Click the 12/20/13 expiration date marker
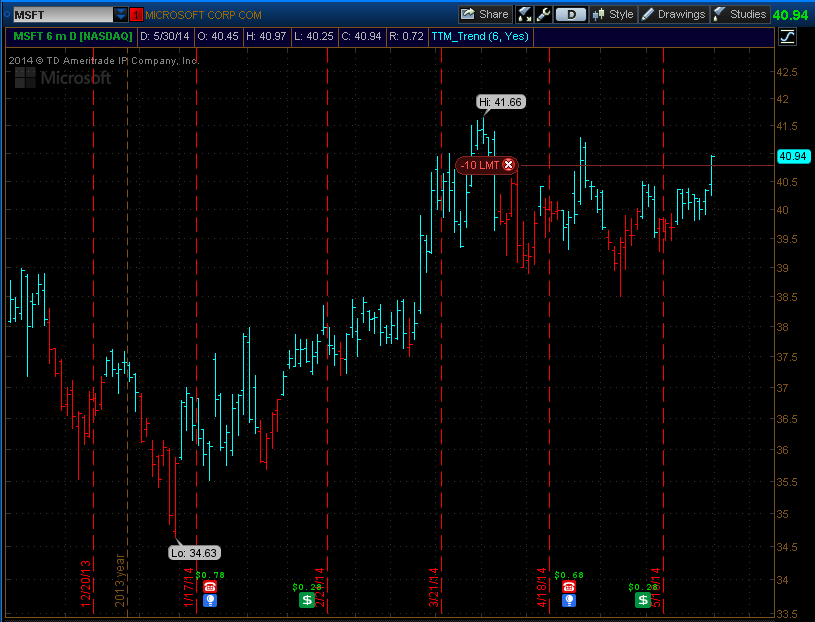The image size is (815, 622). 86,583
